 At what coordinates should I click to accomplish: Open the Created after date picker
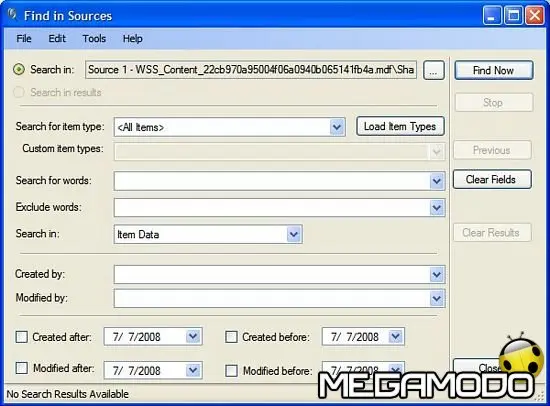(x=193, y=337)
